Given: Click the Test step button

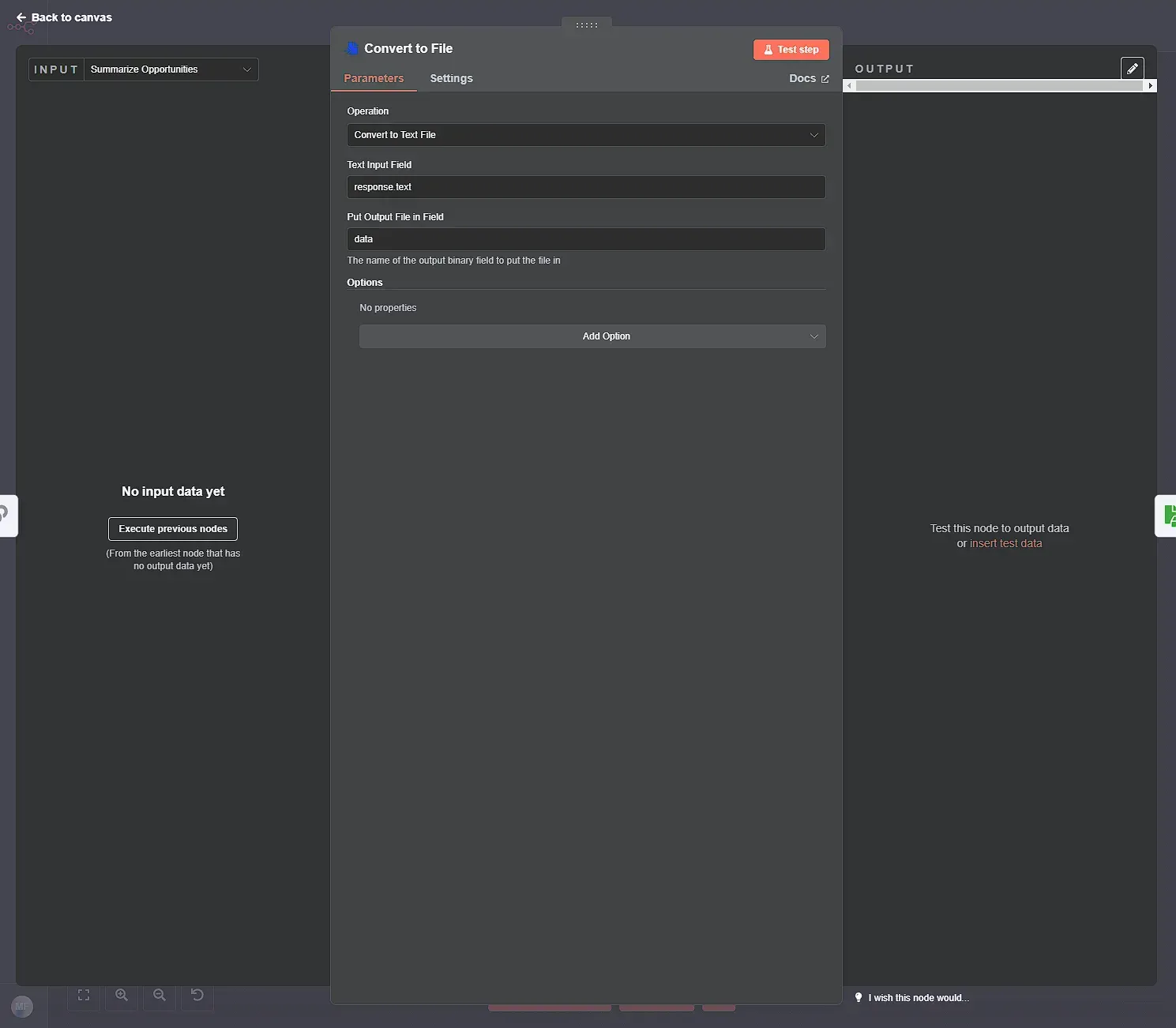Looking at the screenshot, I should click(x=791, y=49).
